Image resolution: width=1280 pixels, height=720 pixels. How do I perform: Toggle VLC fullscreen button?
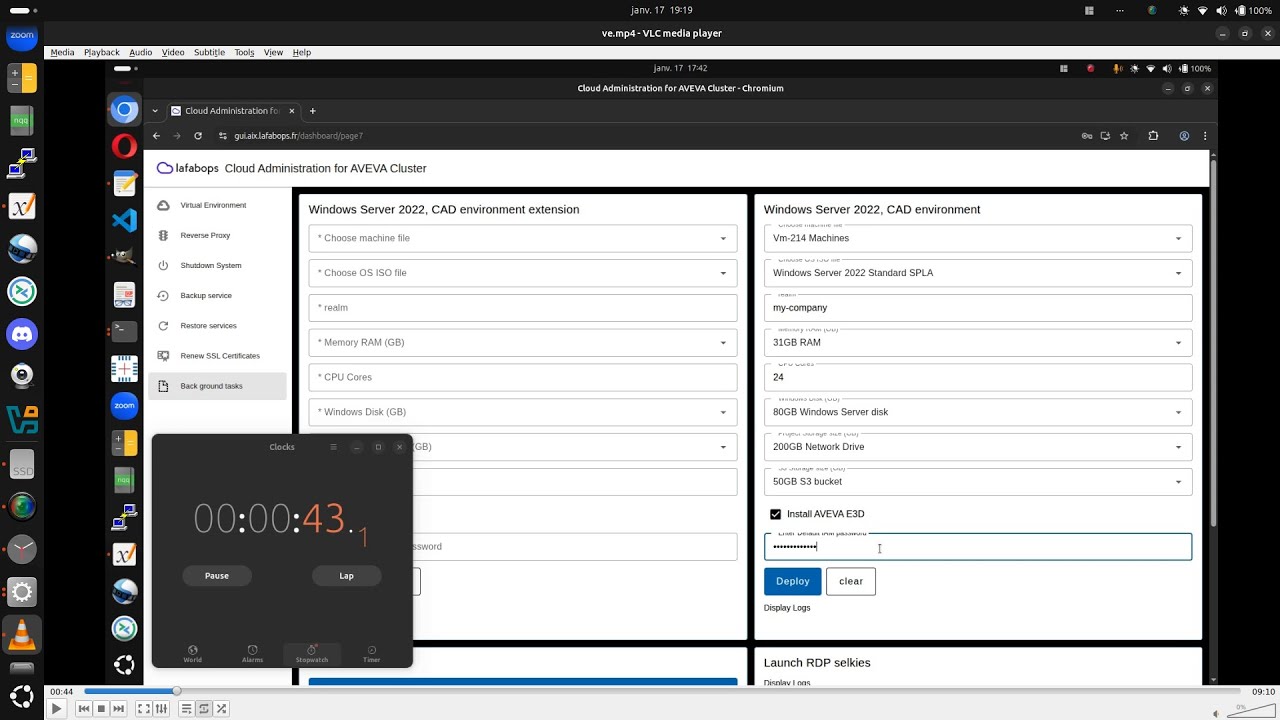tap(144, 709)
